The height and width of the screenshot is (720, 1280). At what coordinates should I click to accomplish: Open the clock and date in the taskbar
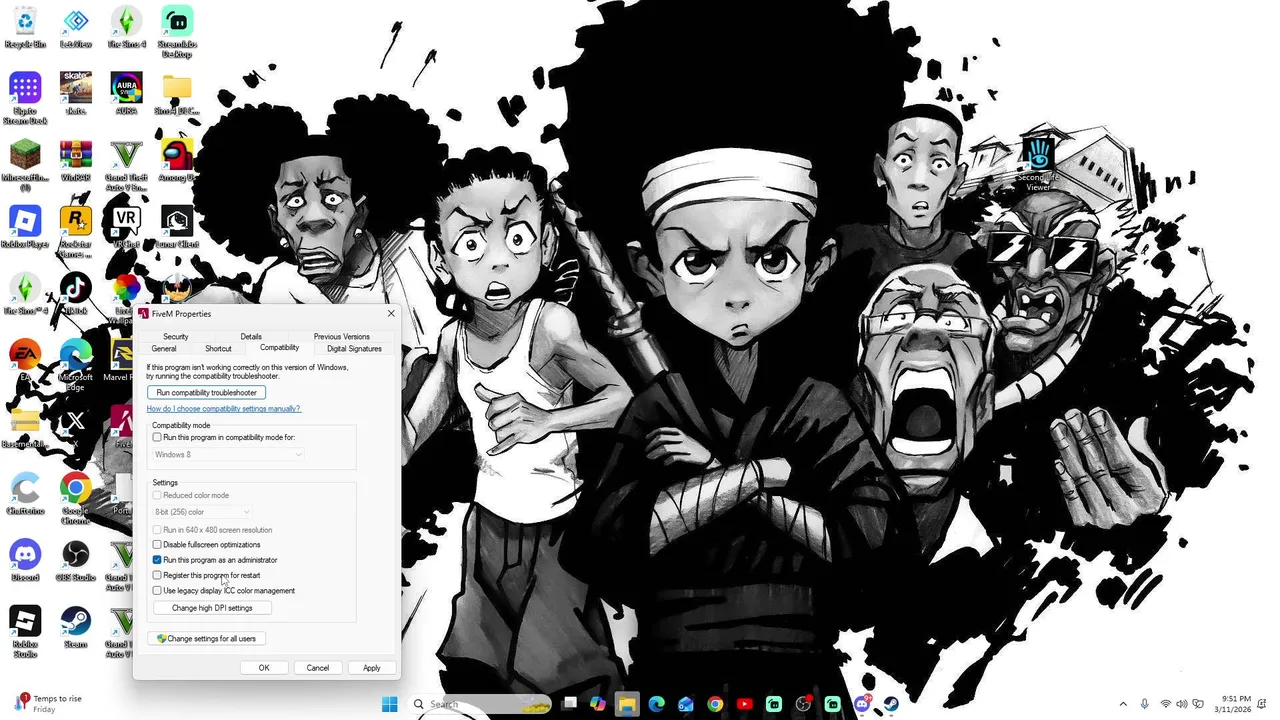coord(1232,704)
